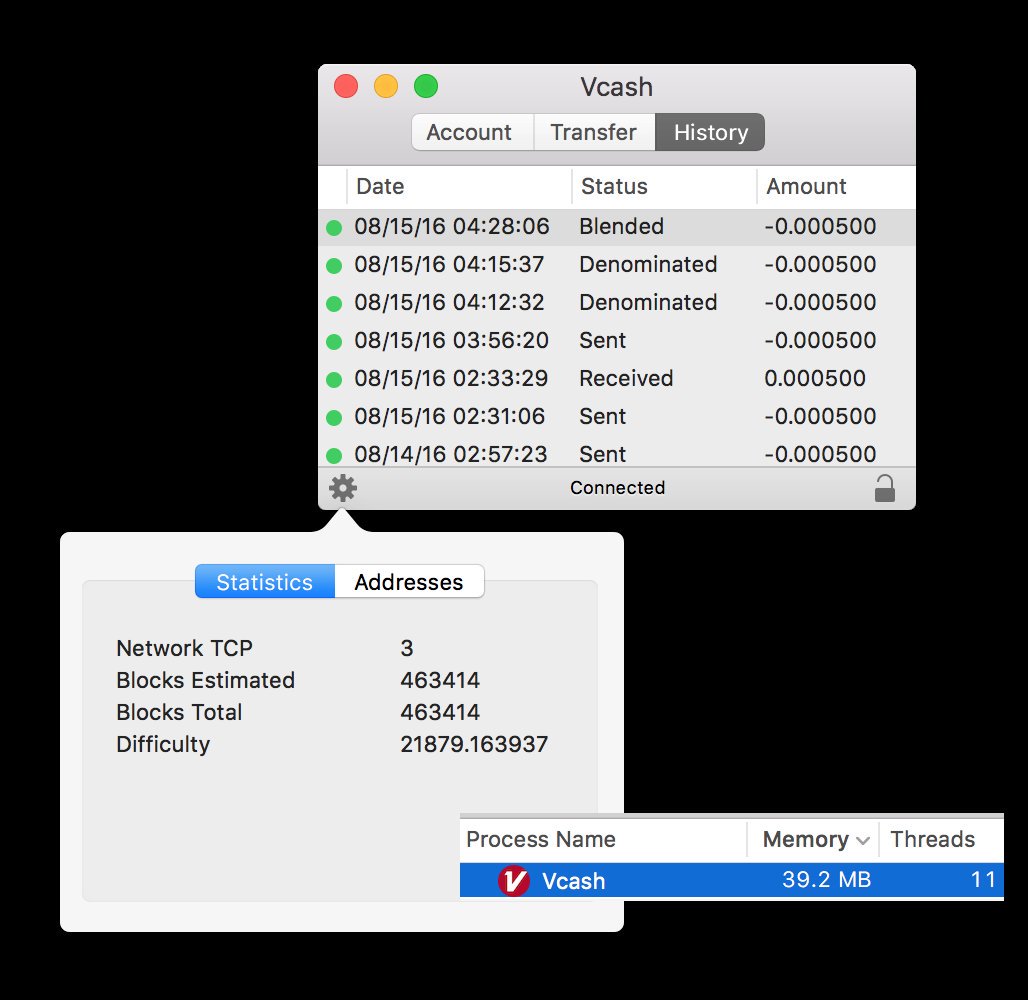The width and height of the screenshot is (1028, 1000).
Task: Sort history by Date column header
Action: [x=459, y=186]
